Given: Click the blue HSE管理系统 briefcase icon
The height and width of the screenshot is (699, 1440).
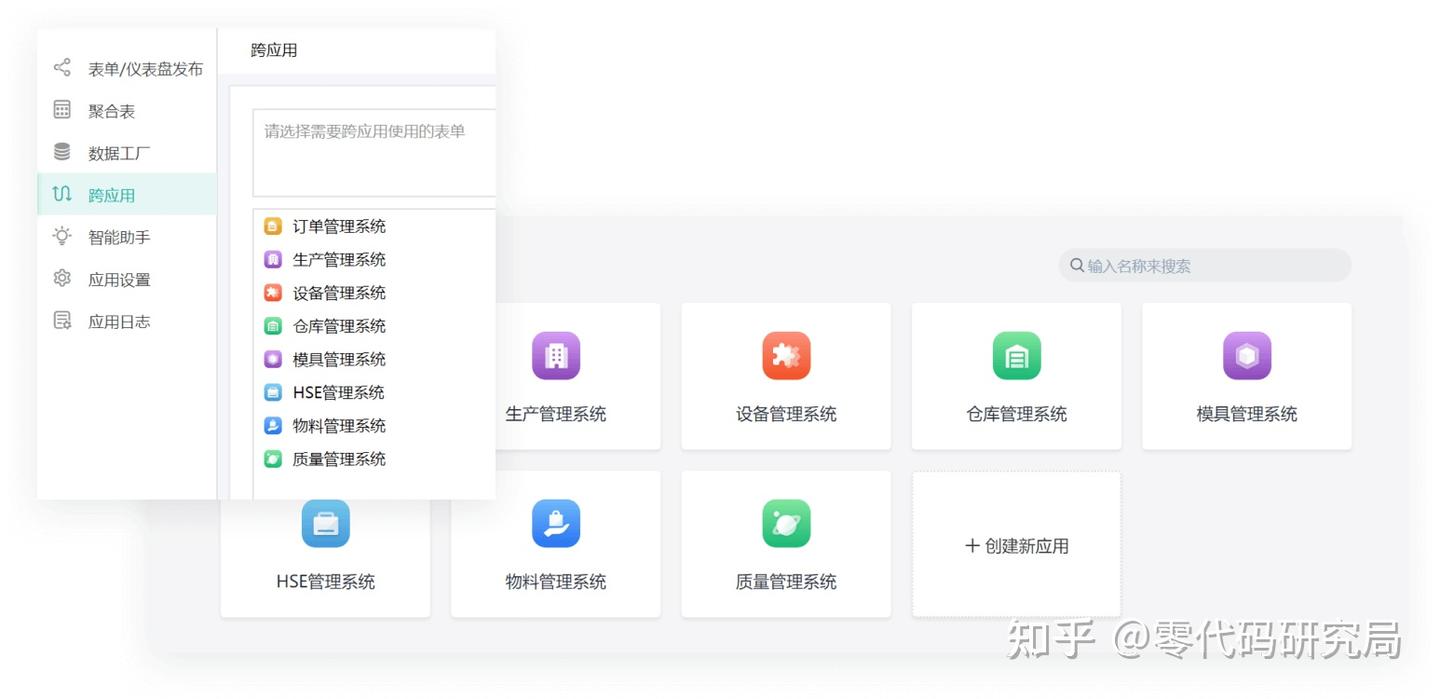Looking at the screenshot, I should [326, 524].
